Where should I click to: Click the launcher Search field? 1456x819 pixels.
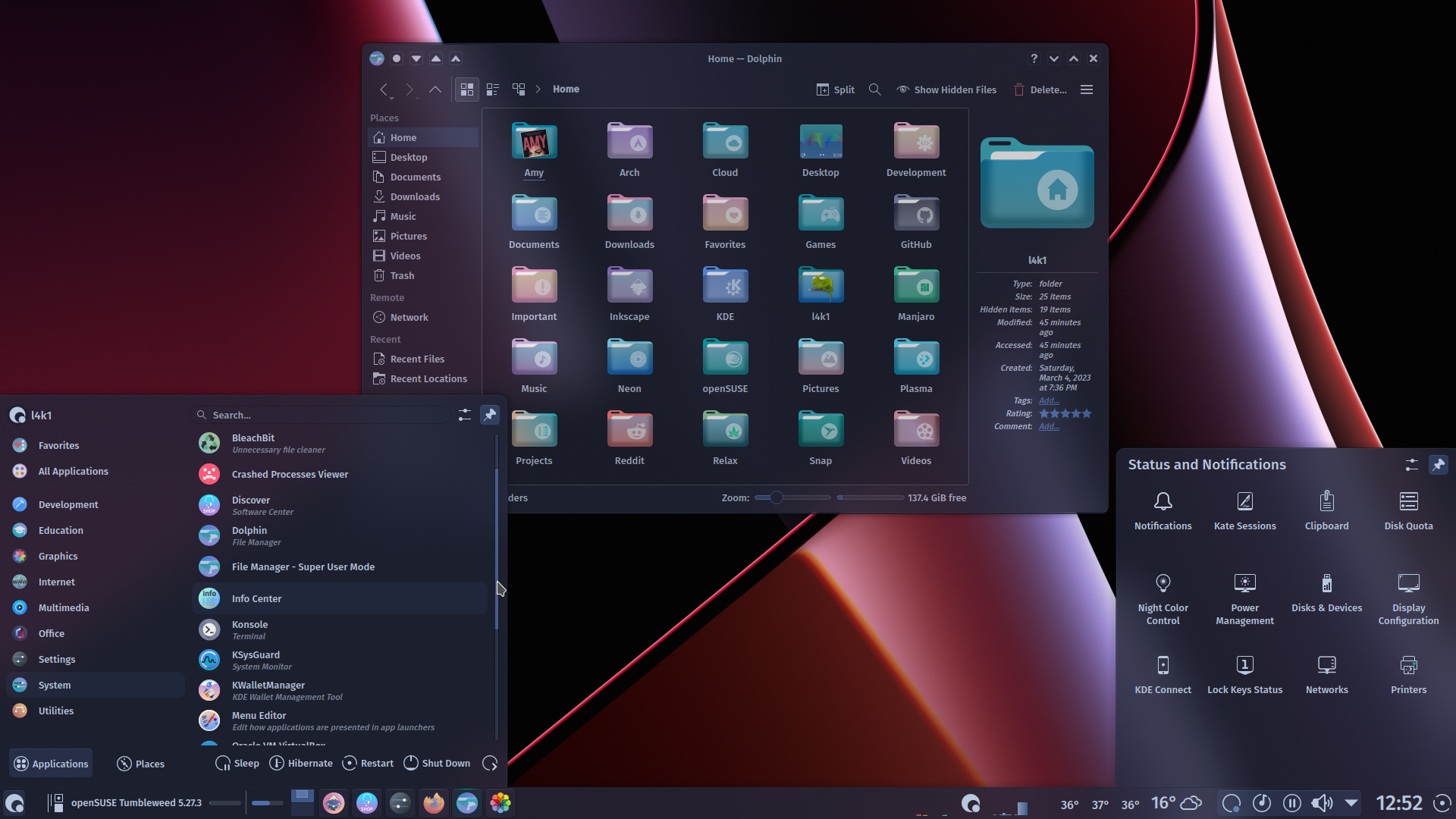[x=322, y=415]
